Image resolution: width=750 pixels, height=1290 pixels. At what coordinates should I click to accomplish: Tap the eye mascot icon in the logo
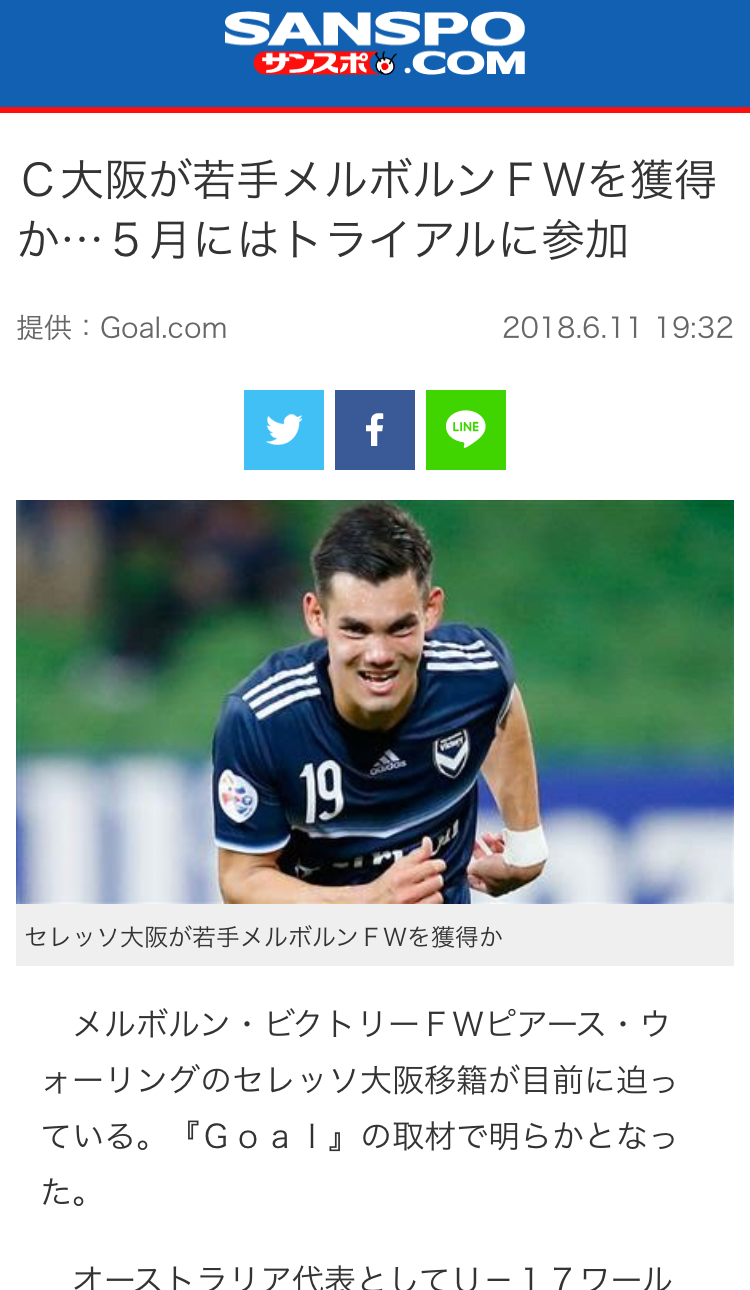(386, 63)
